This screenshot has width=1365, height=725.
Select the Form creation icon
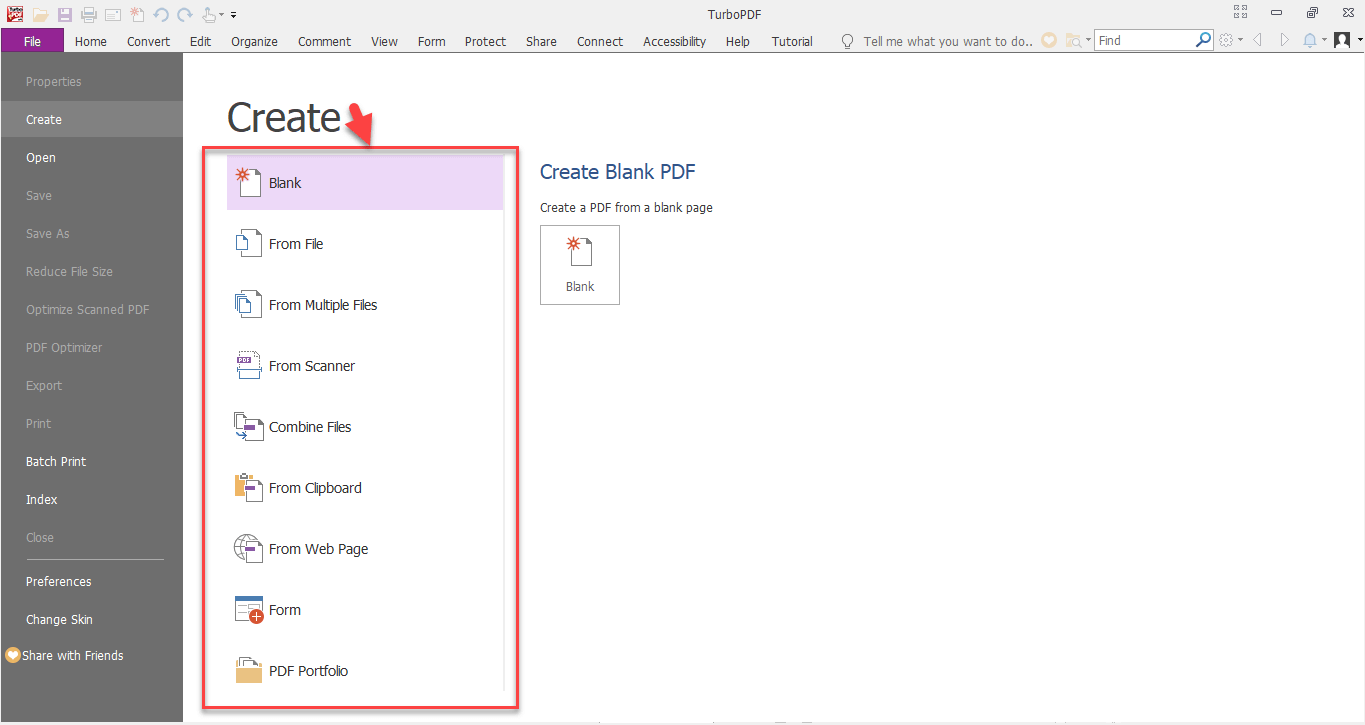pyautogui.click(x=248, y=609)
